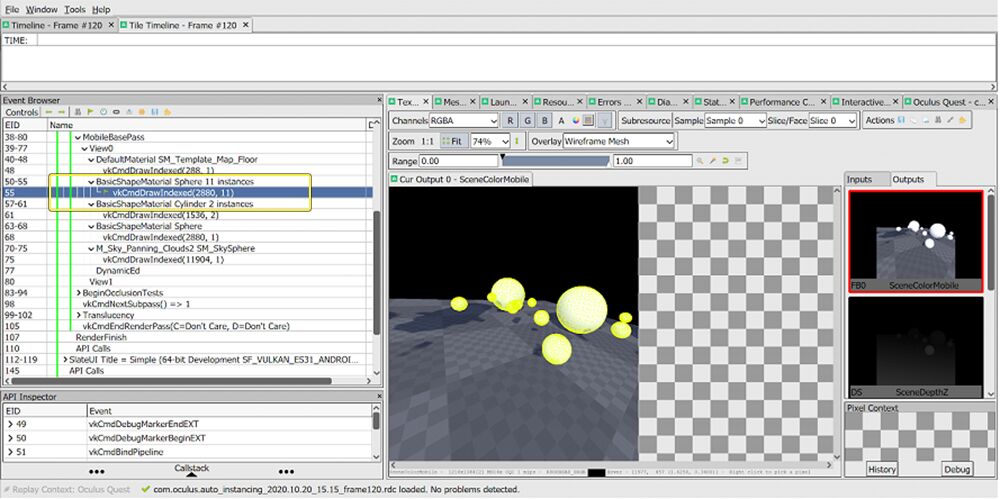Toggle the G green channel button

528,121
